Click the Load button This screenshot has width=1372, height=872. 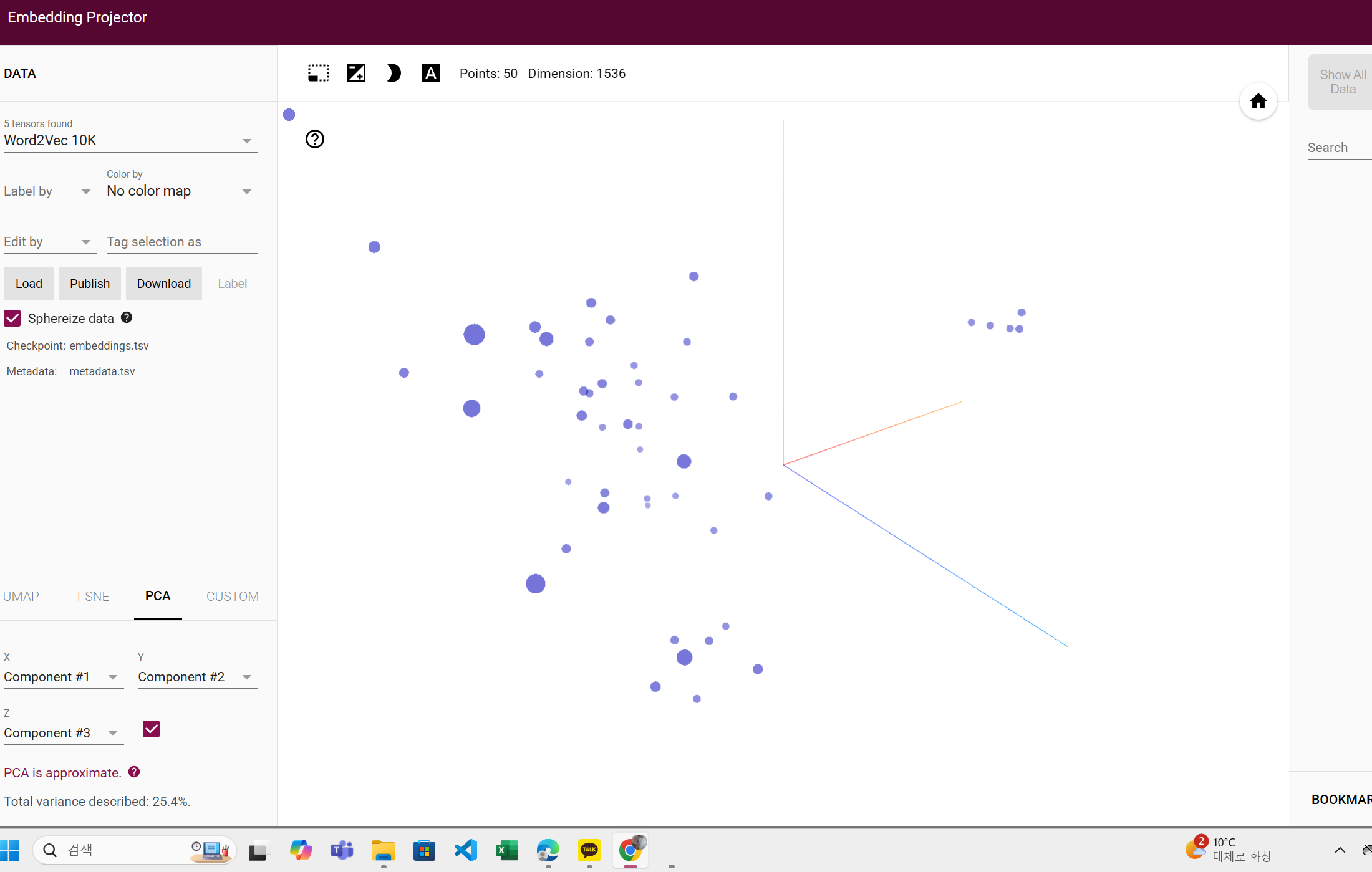[x=29, y=284]
